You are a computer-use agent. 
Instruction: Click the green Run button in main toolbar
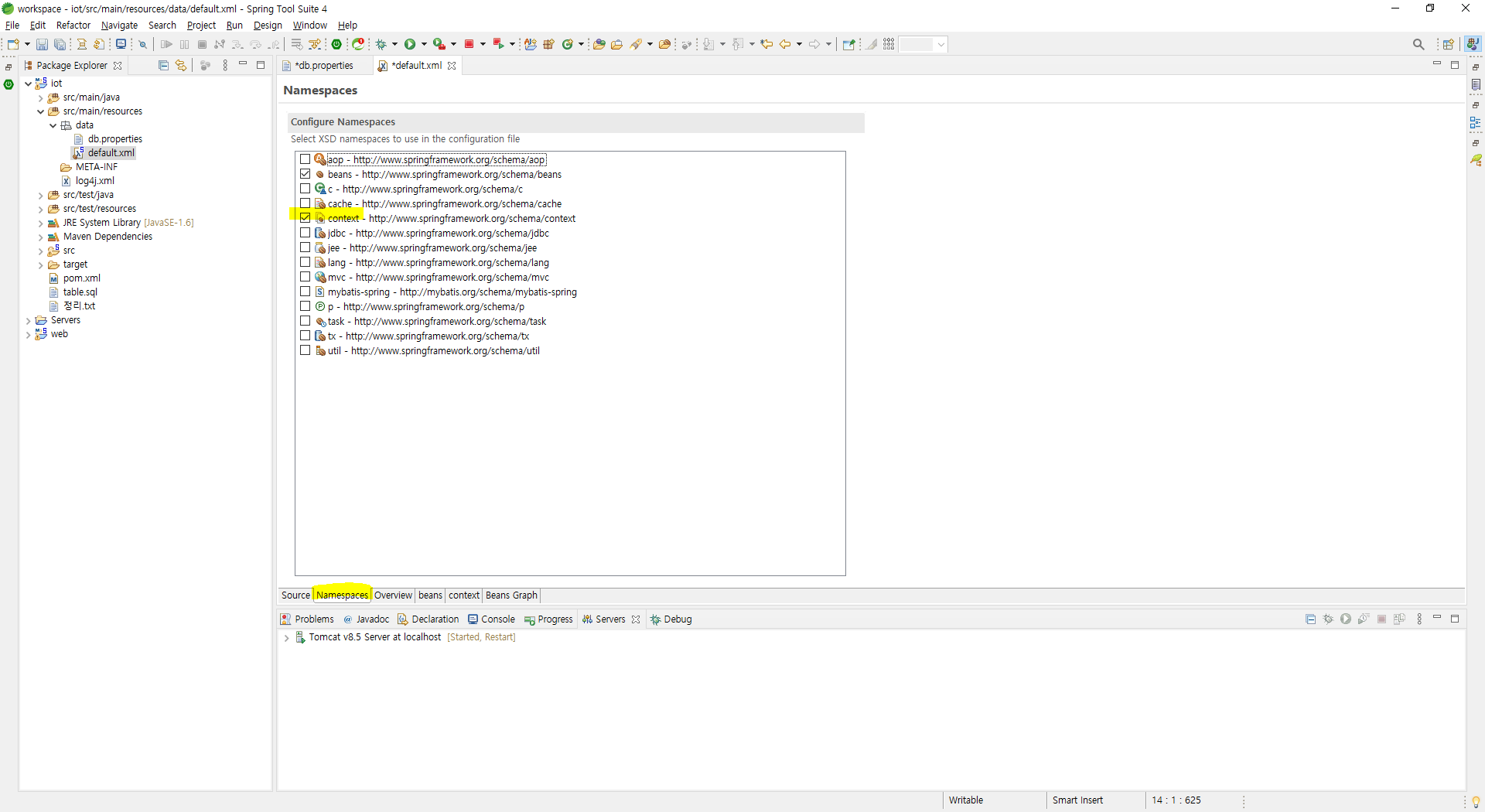(x=410, y=44)
